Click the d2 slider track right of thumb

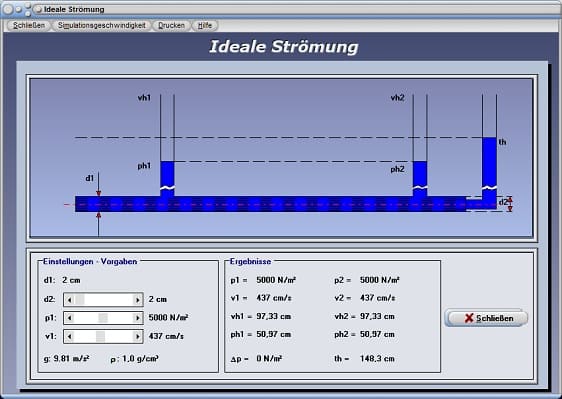109,300
